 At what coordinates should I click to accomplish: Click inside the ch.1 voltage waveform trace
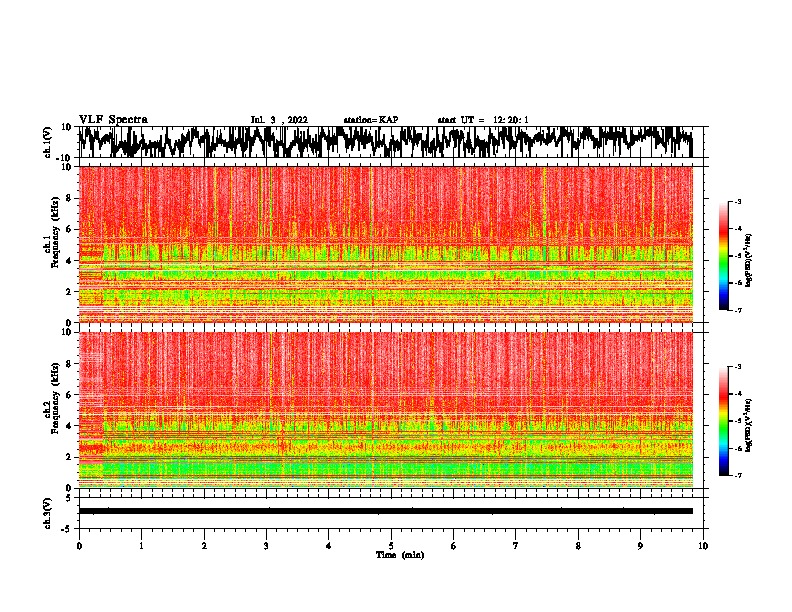(385, 142)
